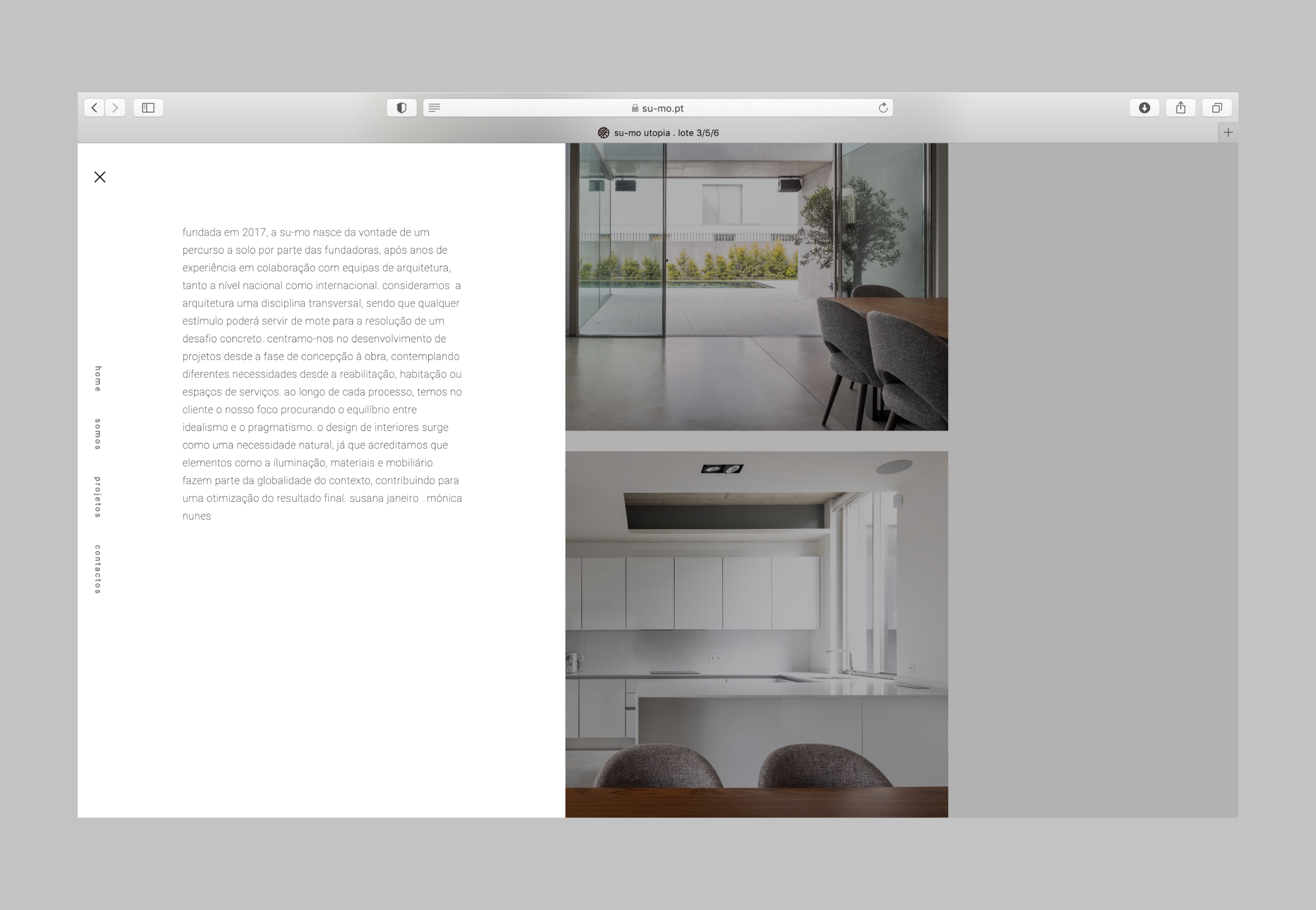Open the Share menu

click(1180, 108)
